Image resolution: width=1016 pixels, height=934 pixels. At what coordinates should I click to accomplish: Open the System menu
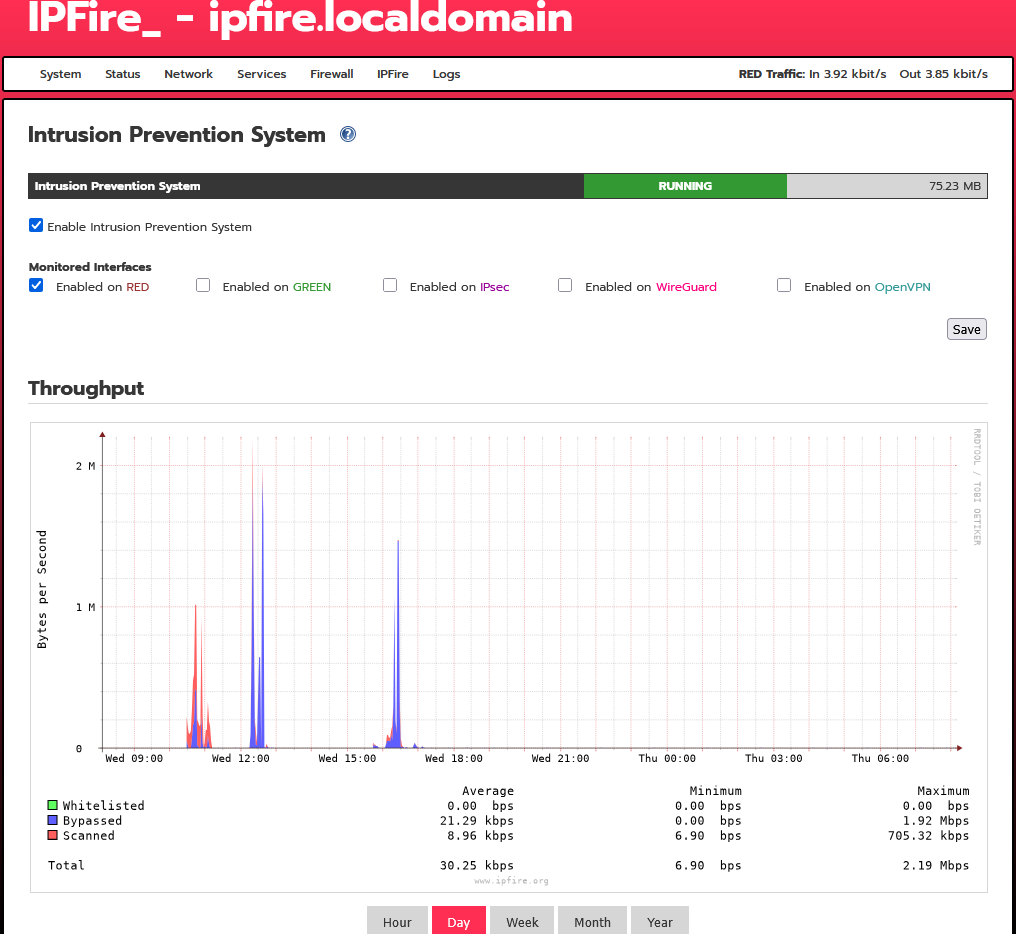click(60, 74)
